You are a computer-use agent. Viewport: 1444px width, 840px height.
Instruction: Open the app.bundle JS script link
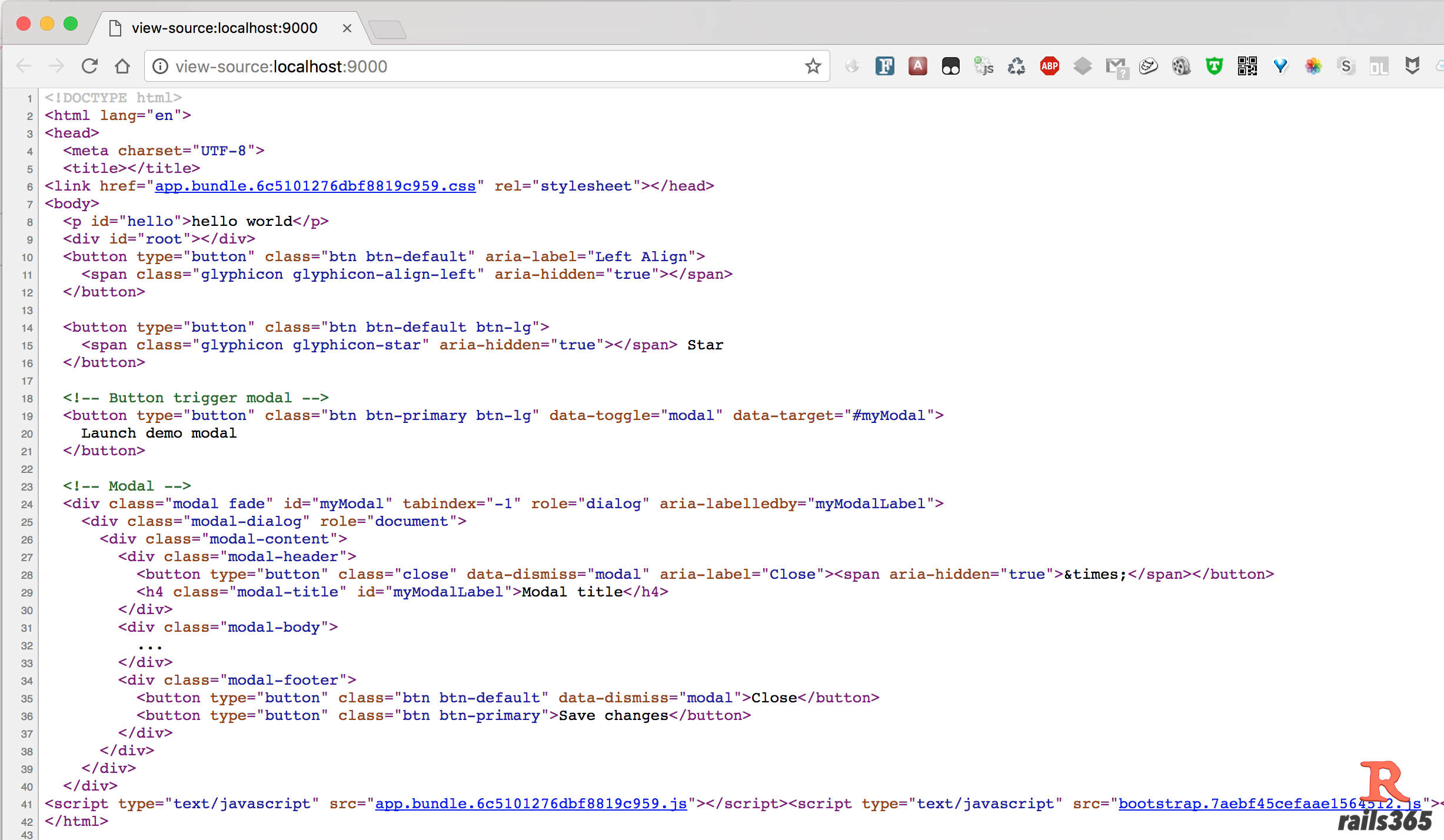(x=531, y=804)
